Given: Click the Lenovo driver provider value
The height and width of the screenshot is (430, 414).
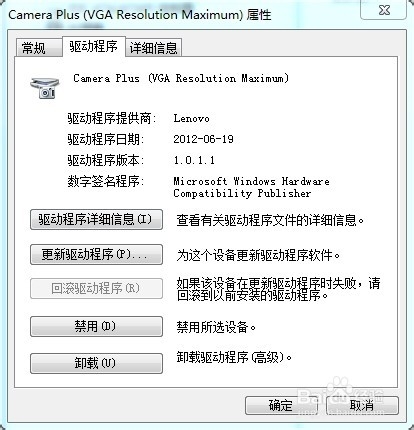Looking at the screenshot, I should coord(191,119).
